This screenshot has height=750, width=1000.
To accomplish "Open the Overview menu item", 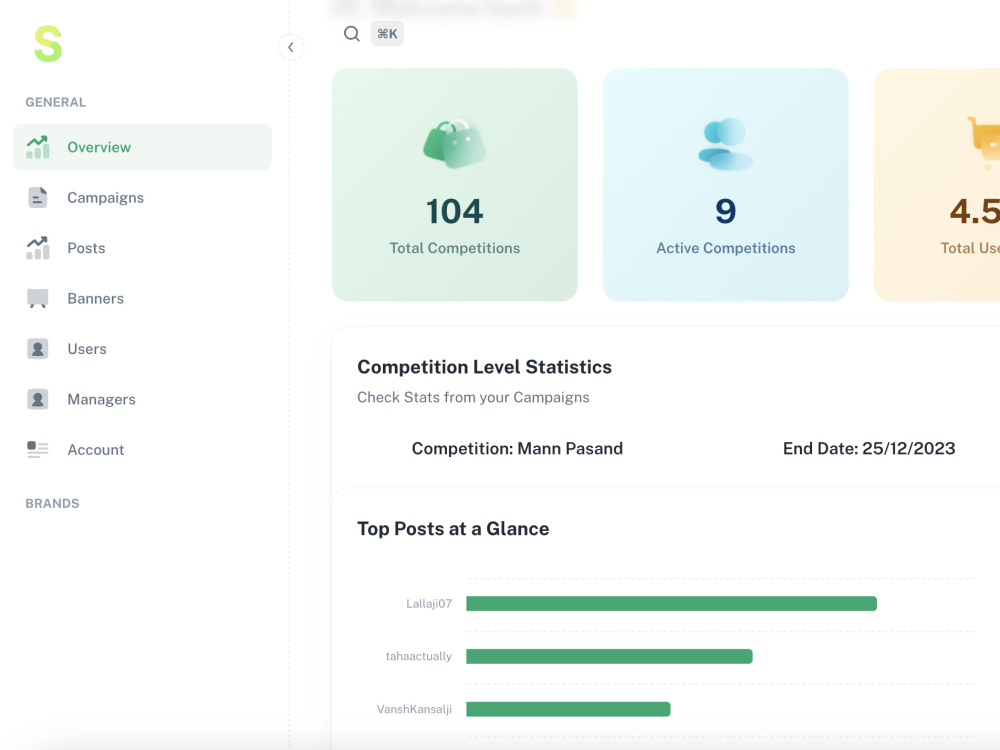I will [142, 147].
